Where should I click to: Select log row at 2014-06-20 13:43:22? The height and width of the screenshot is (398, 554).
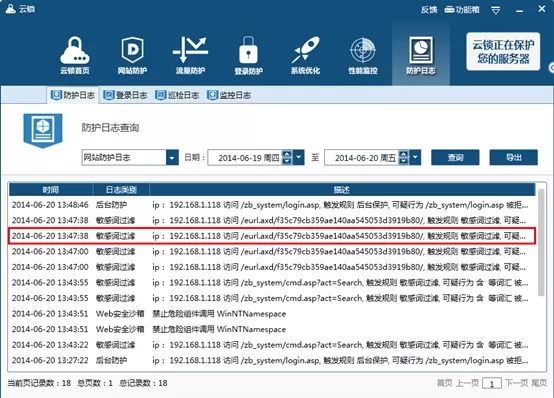(272, 345)
